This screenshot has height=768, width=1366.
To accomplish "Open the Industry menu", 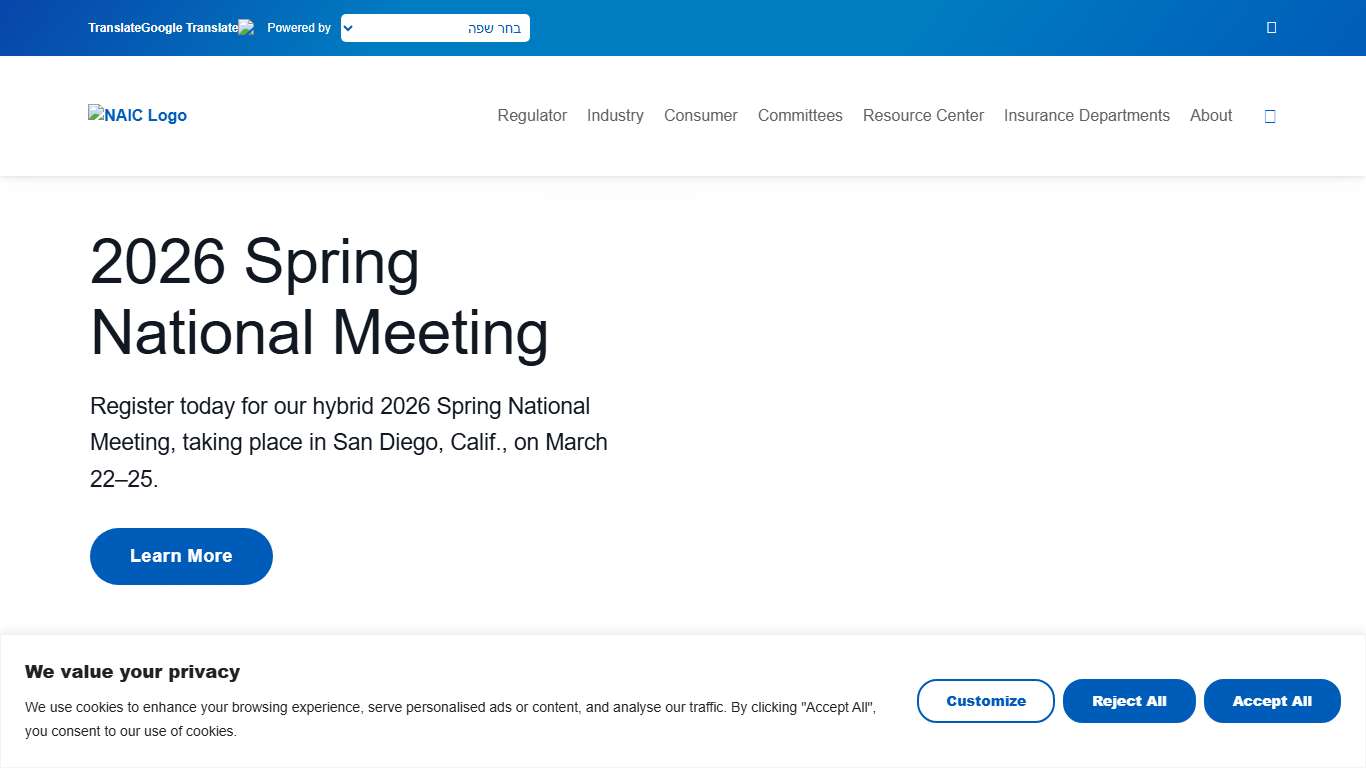I will [615, 116].
